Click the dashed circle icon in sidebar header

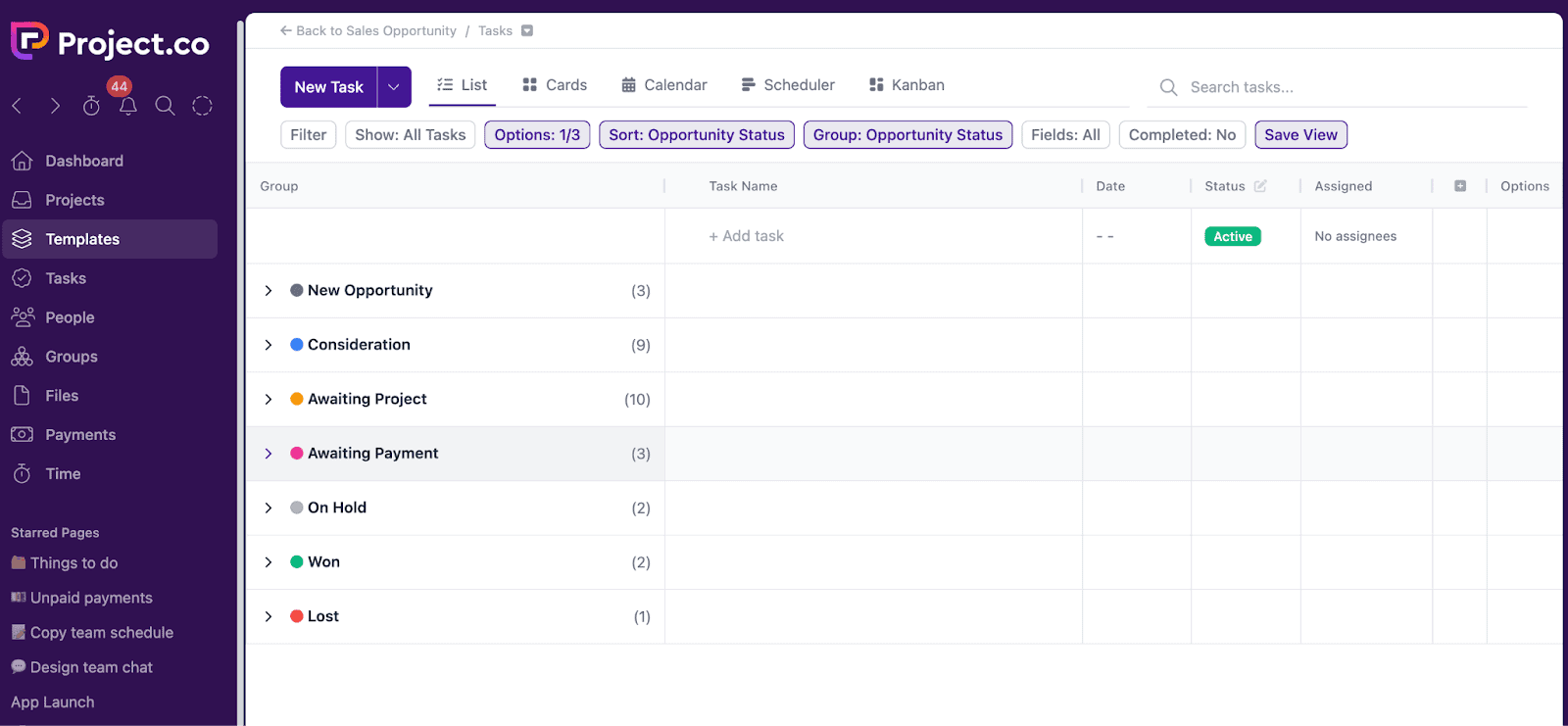coord(202,106)
